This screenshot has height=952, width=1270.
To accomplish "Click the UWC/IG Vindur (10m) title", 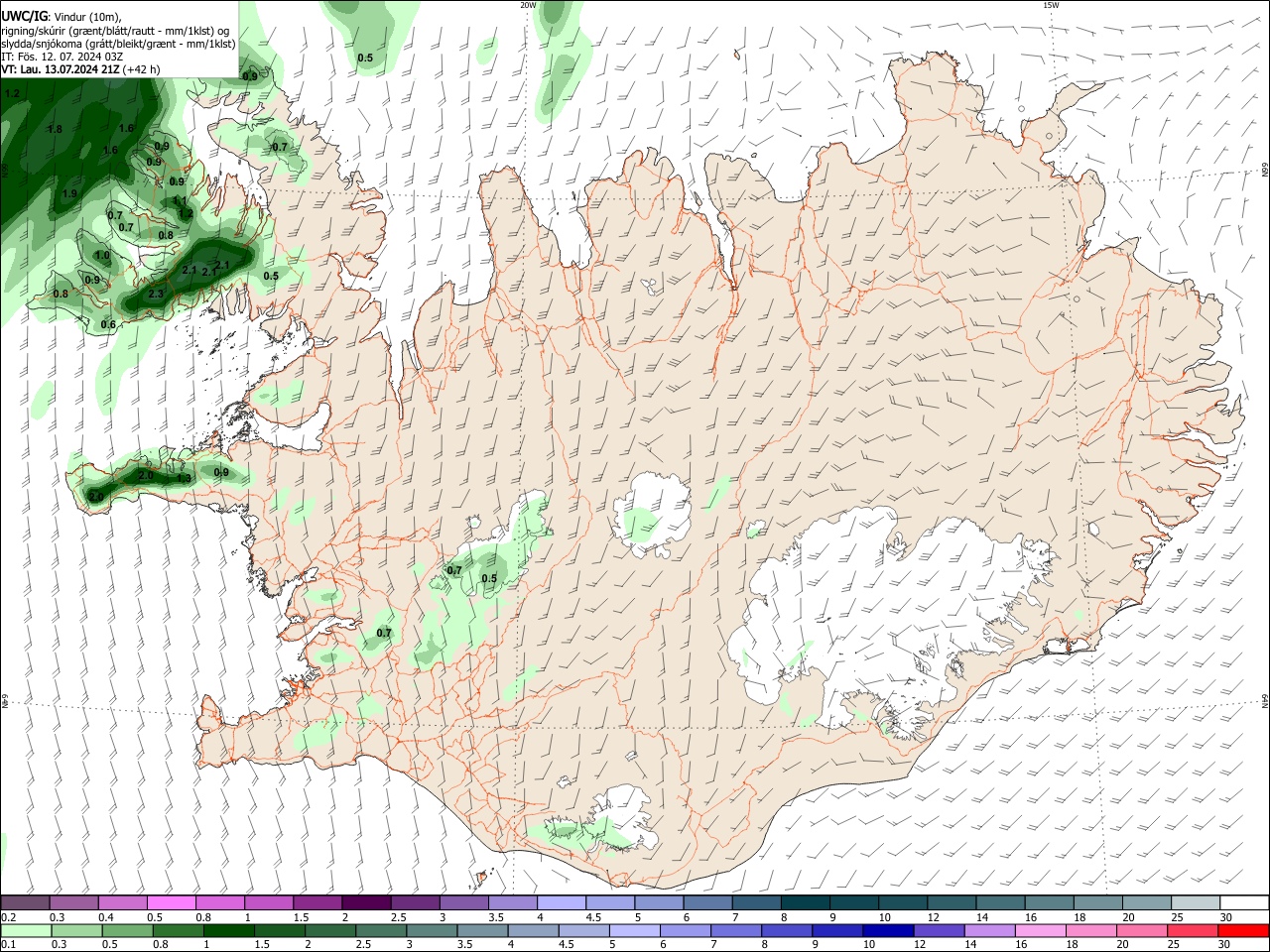I will pyautogui.click(x=62, y=16).
